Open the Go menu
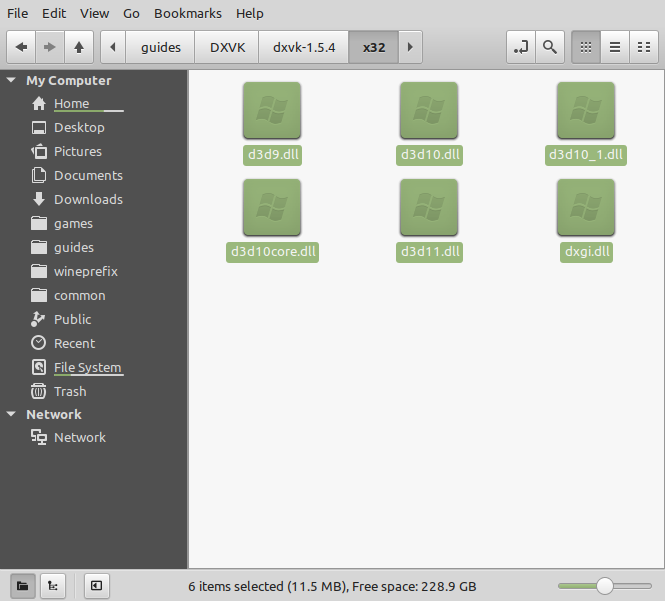Image resolution: width=665 pixels, height=601 pixels. [x=131, y=14]
